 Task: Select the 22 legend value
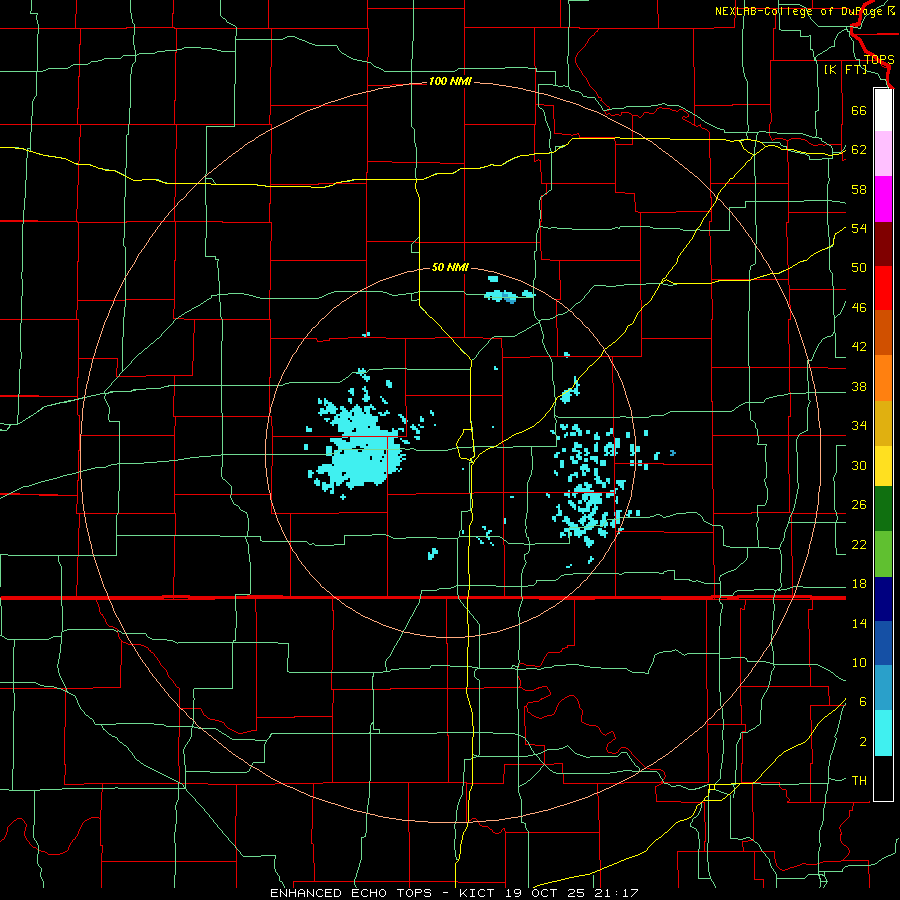859,544
